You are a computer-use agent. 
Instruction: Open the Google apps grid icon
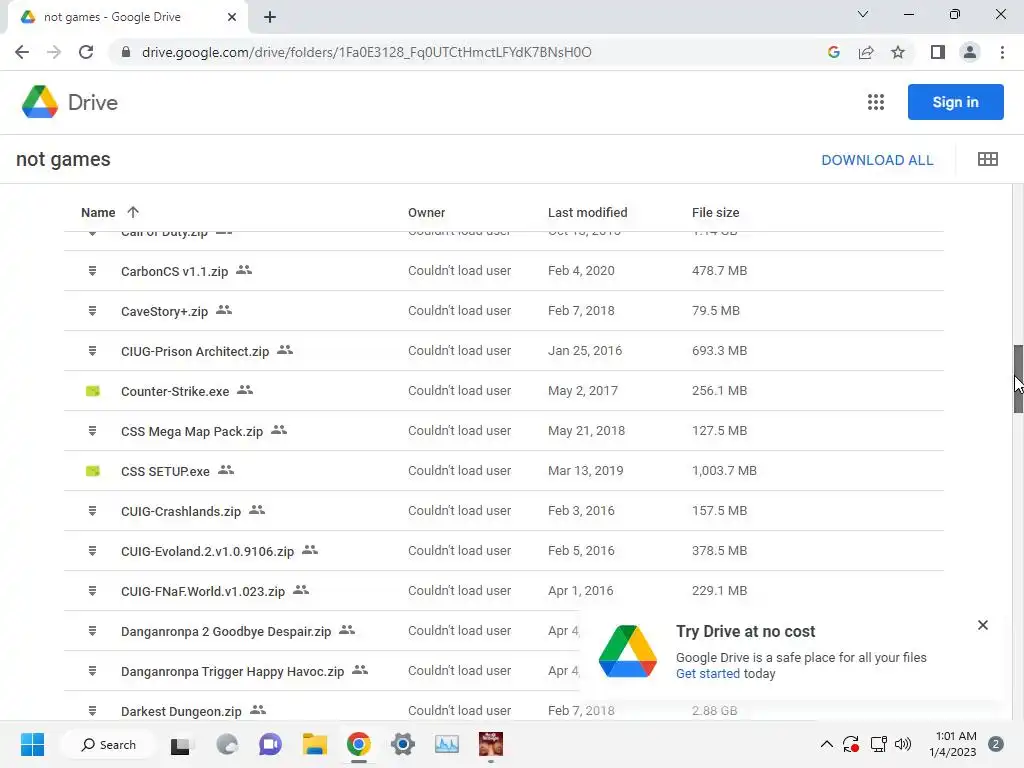click(x=876, y=102)
